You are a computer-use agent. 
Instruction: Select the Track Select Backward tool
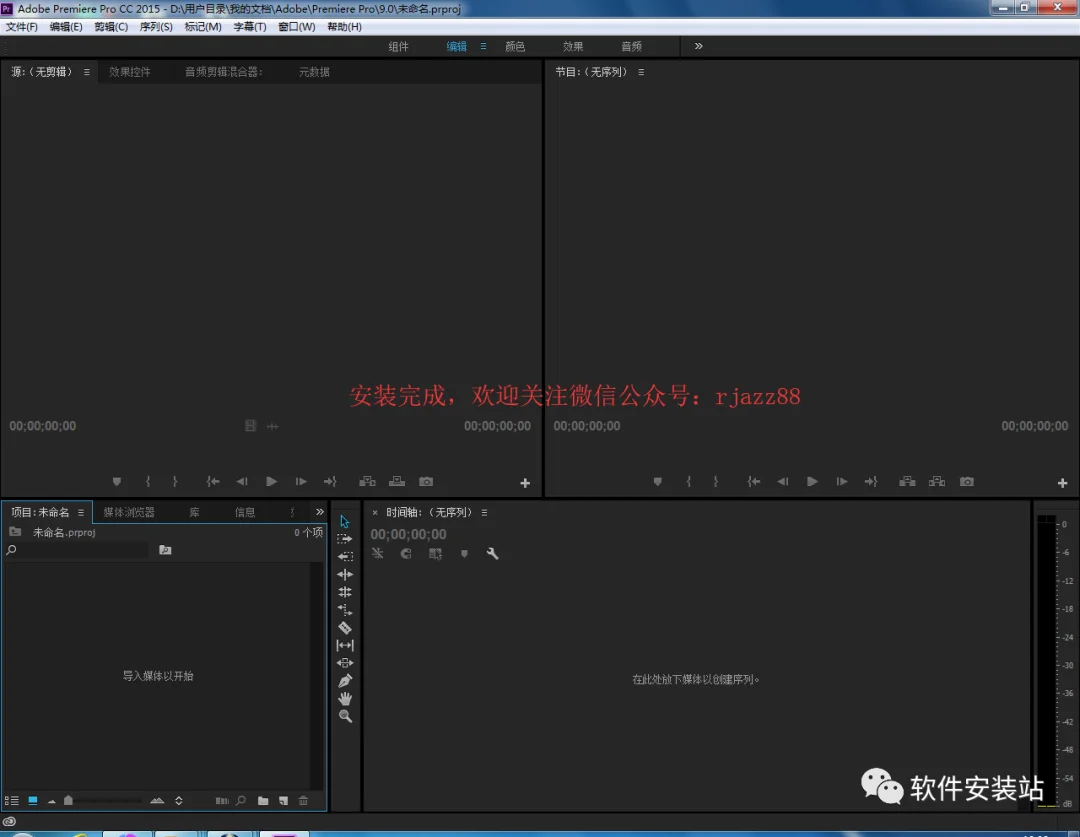coord(344,556)
